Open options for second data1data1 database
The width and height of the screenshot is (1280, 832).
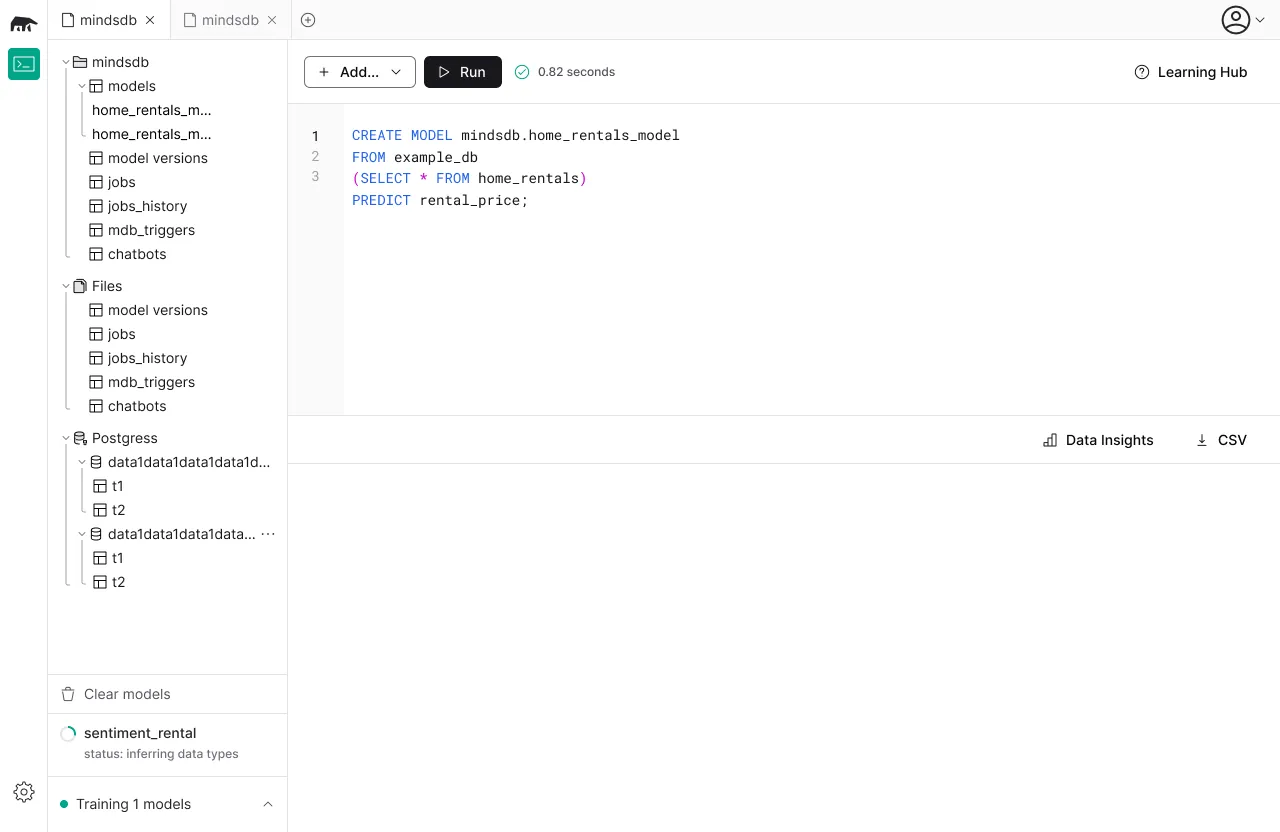pos(268,534)
